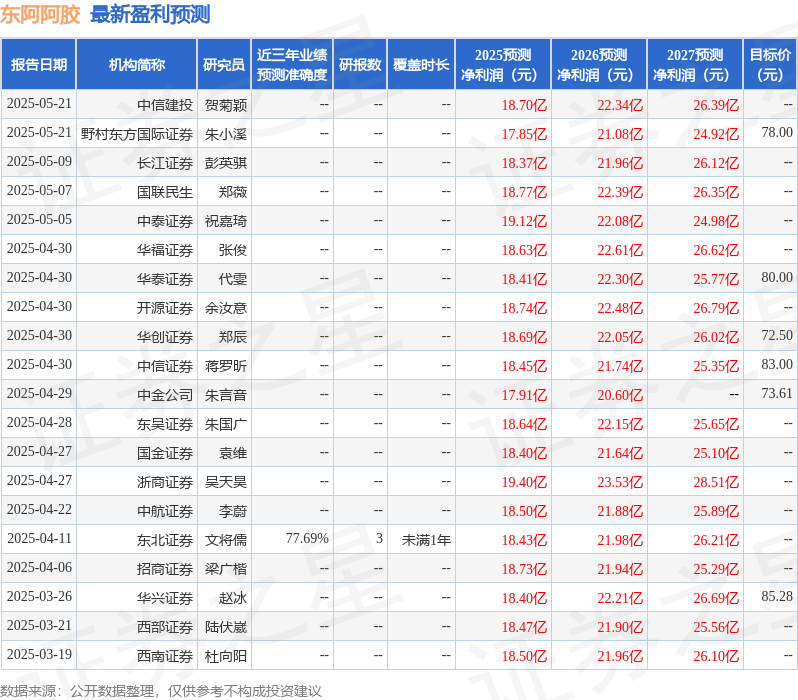Click 2025 forecast value 19.12亿
Screen dimensions: 798x700
(524, 221)
